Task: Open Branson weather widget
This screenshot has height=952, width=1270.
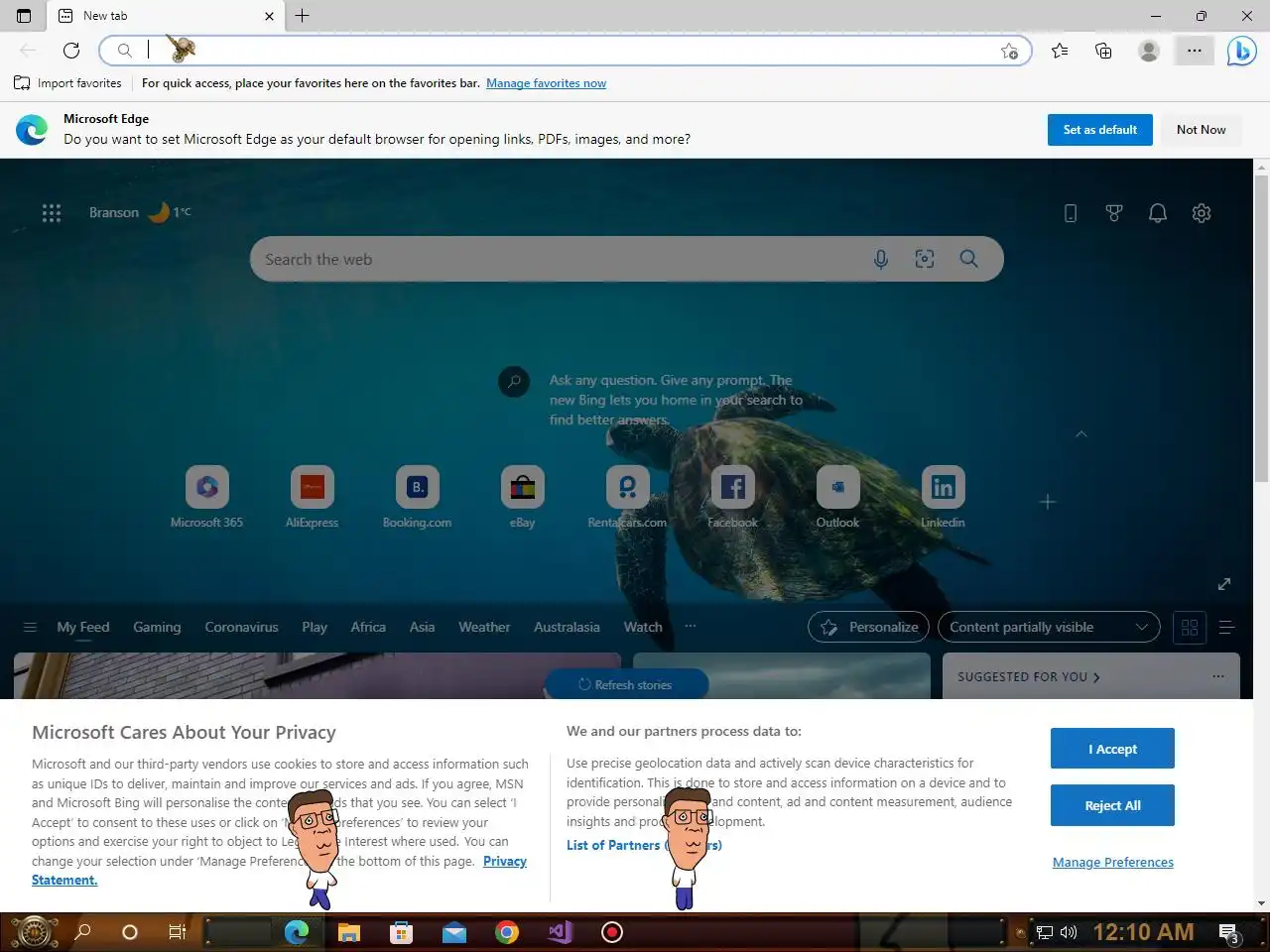Action: click(x=140, y=212)
